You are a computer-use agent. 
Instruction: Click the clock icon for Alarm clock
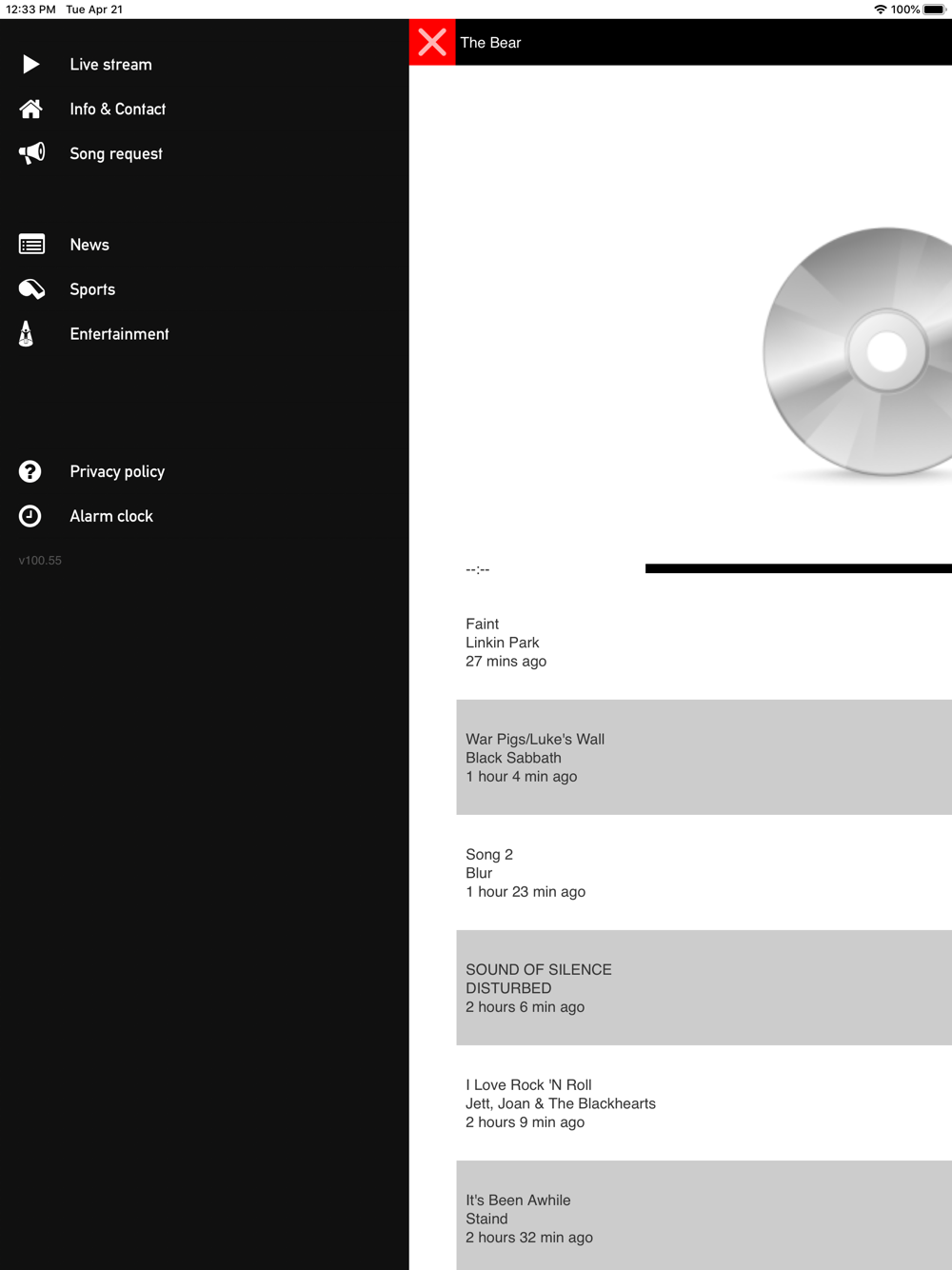click(30, 516)
